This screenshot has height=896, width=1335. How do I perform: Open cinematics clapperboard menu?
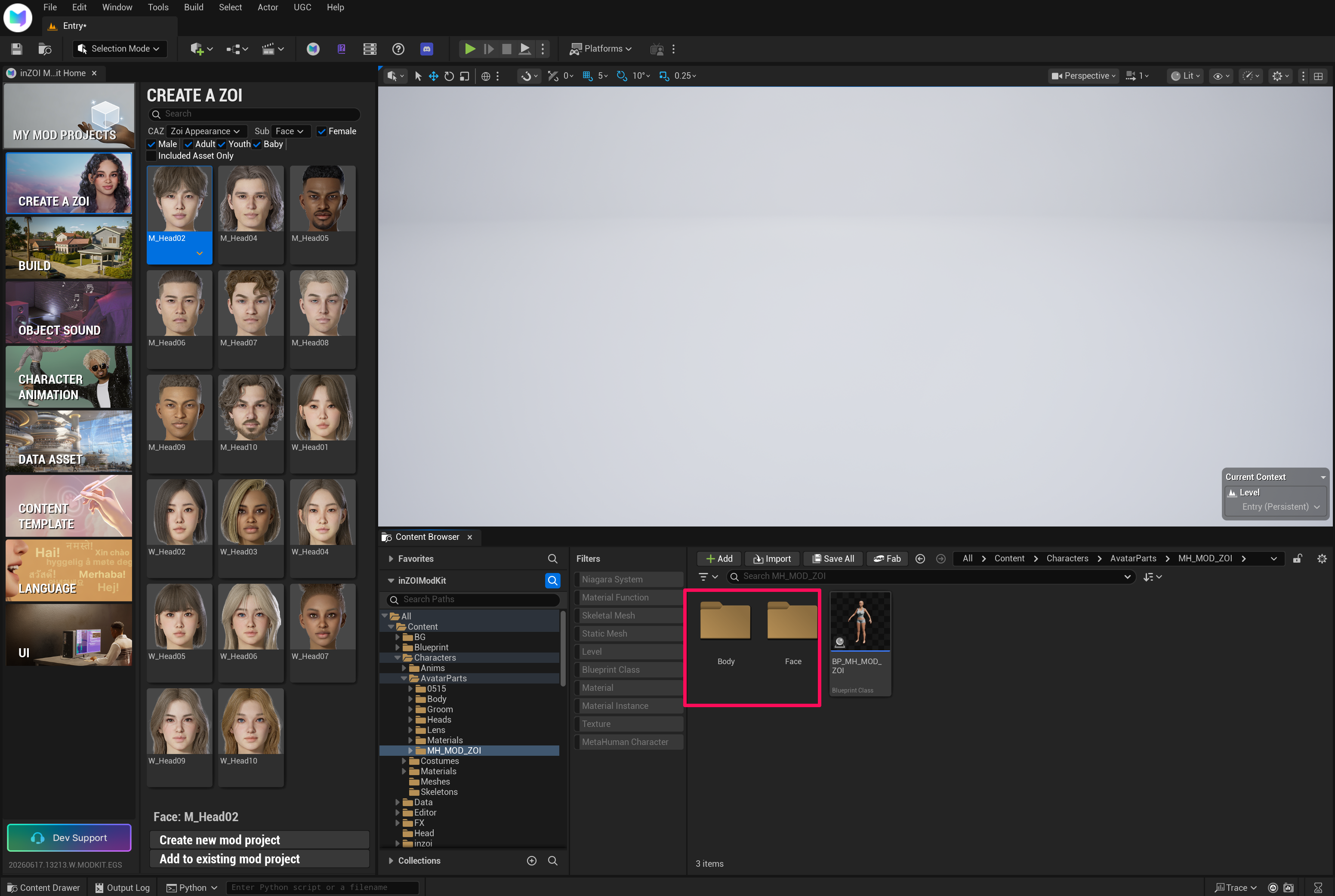(273, 49)
